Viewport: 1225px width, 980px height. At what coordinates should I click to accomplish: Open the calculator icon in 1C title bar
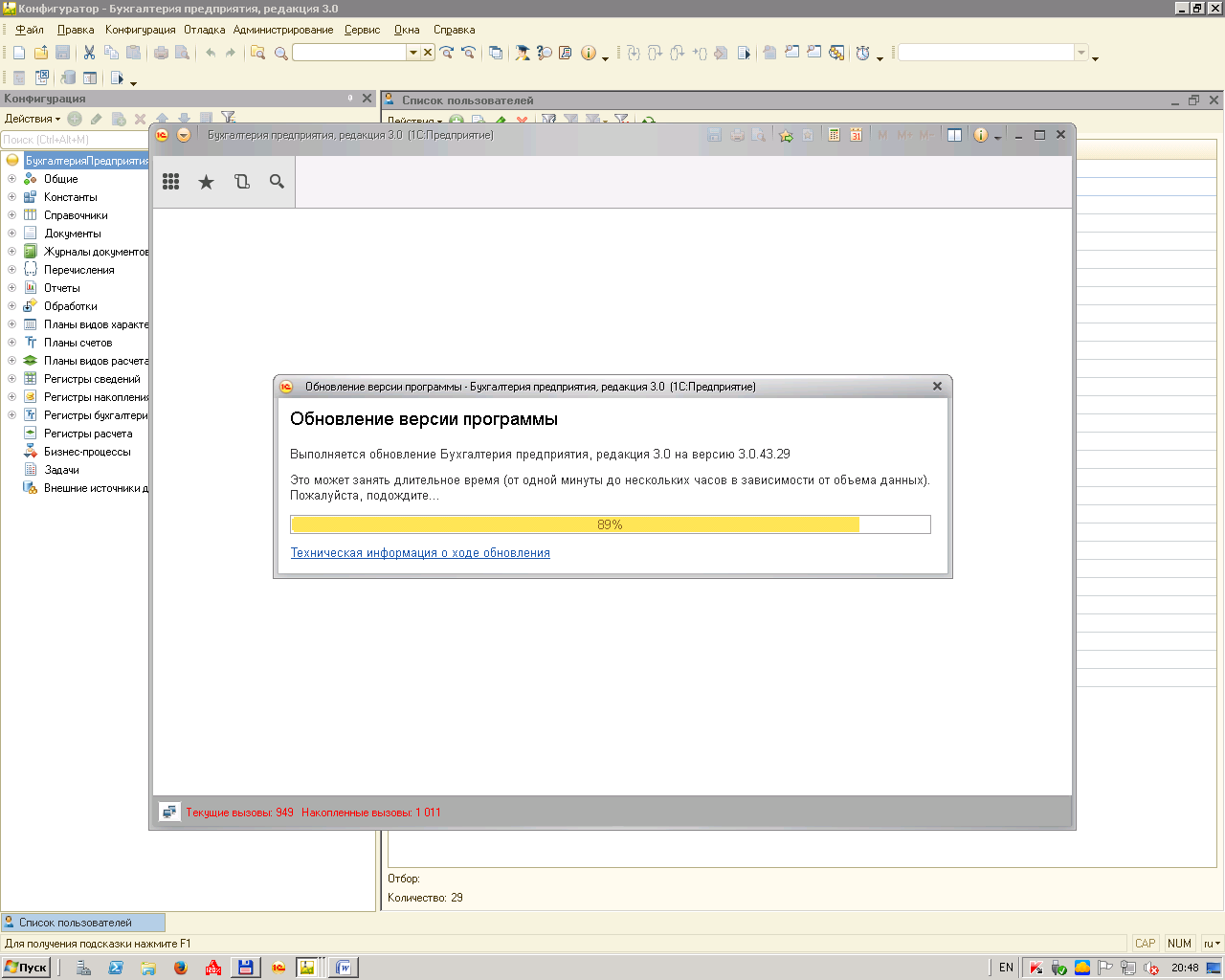(834, 135)
